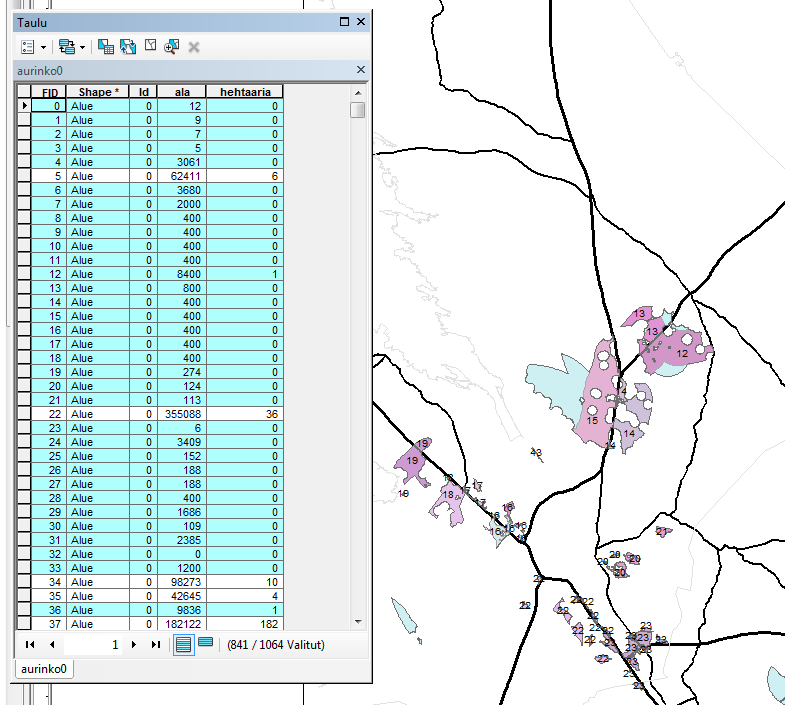Click the Delete Selected icon

tap(194, 47)
